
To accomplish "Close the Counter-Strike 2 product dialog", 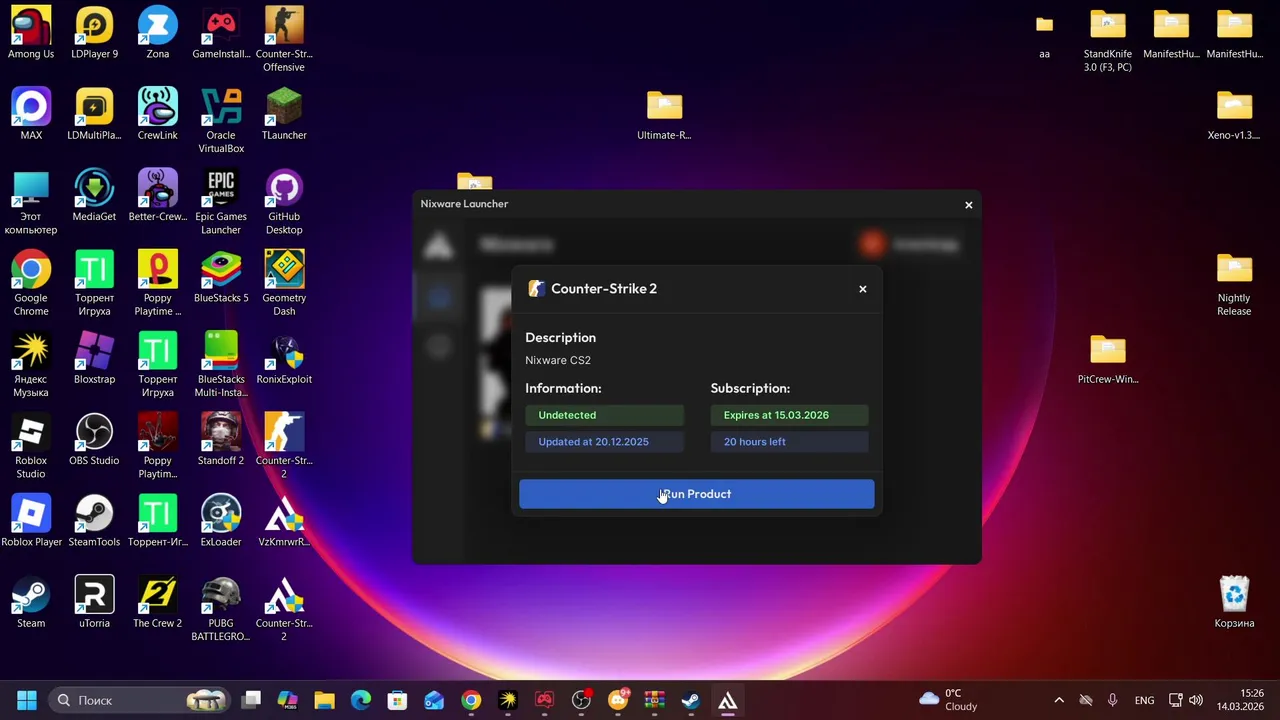I will click(863, 289).
